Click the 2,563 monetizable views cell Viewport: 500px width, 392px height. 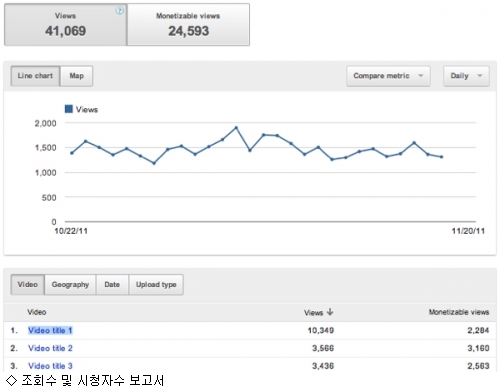[478, 366]
